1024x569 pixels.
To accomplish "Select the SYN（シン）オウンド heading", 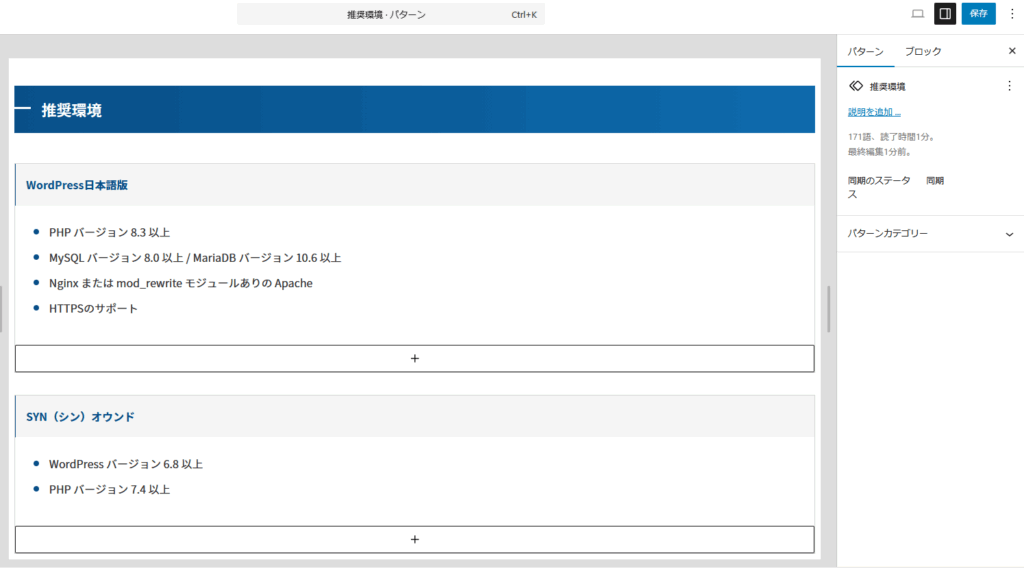I will 80,416.
